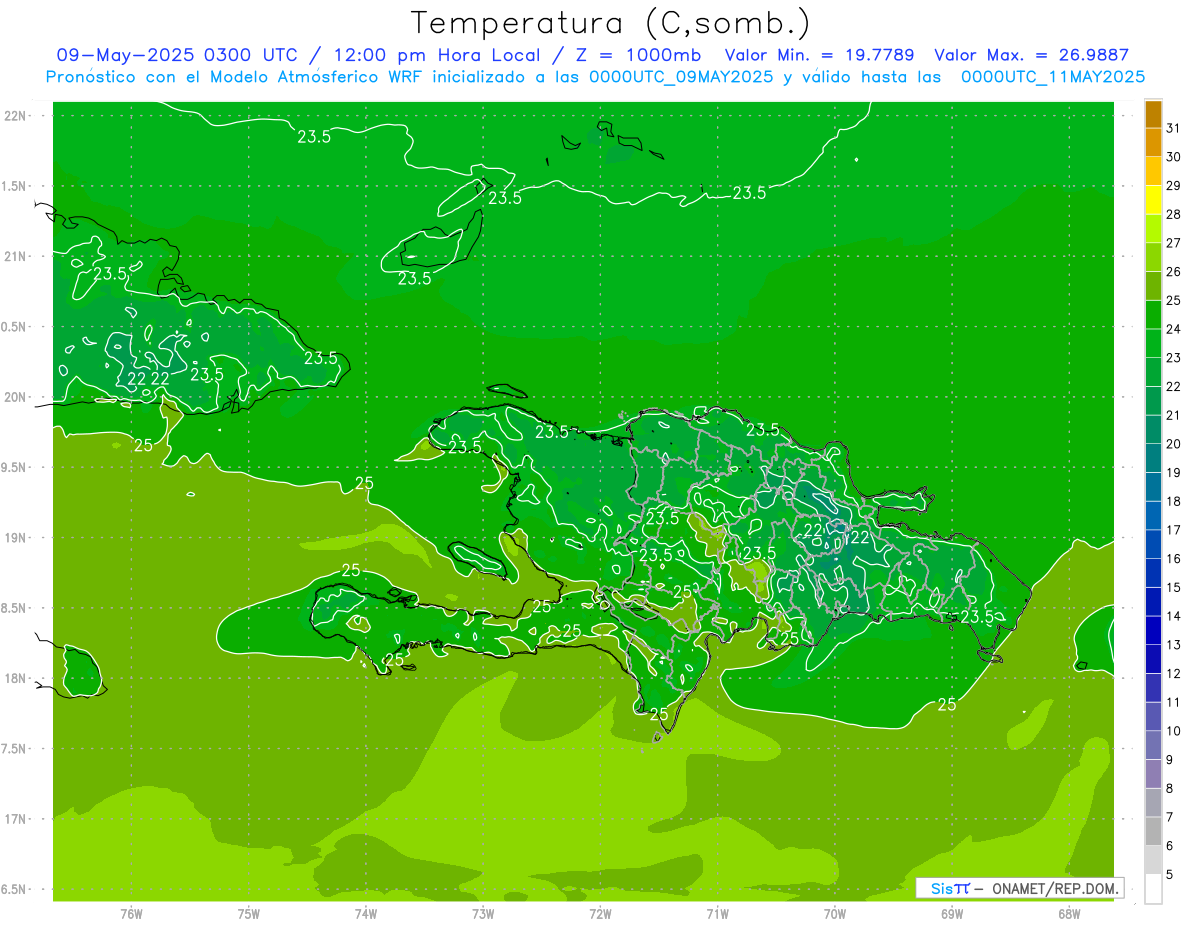Select the '0000UTC_11MAY2025' valid-until time
The width and height of the screenshot is (1200, 927).
click(x=1053, y=77)
